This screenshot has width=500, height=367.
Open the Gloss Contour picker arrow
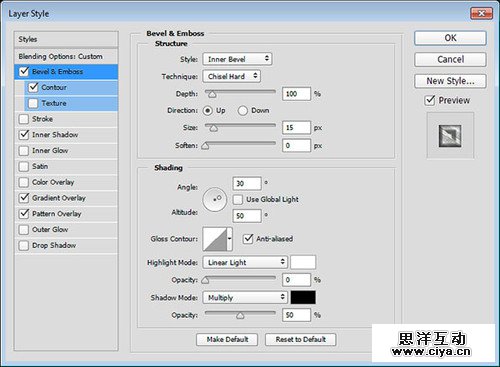tap(229, 239)
